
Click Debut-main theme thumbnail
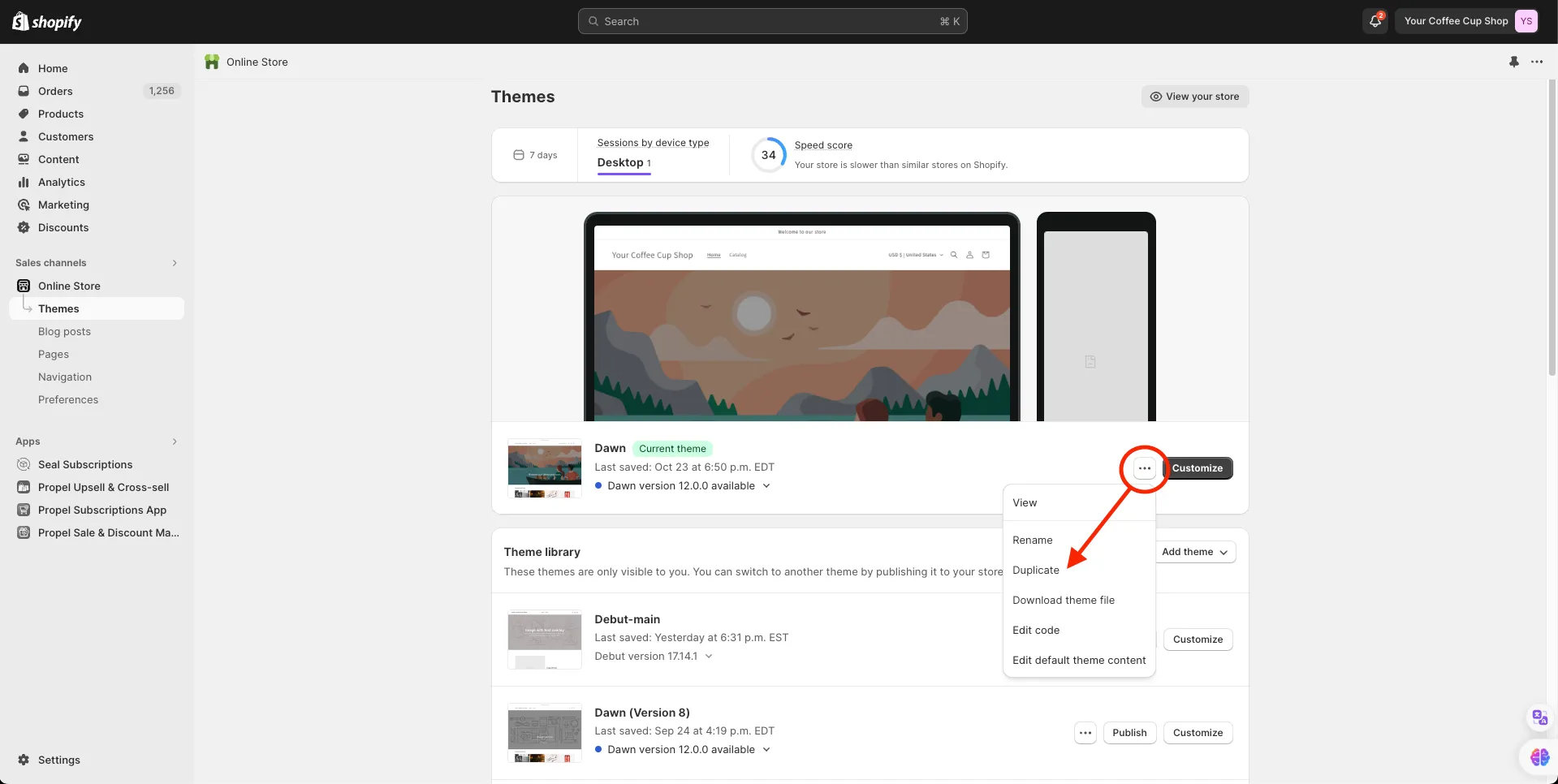544,640
